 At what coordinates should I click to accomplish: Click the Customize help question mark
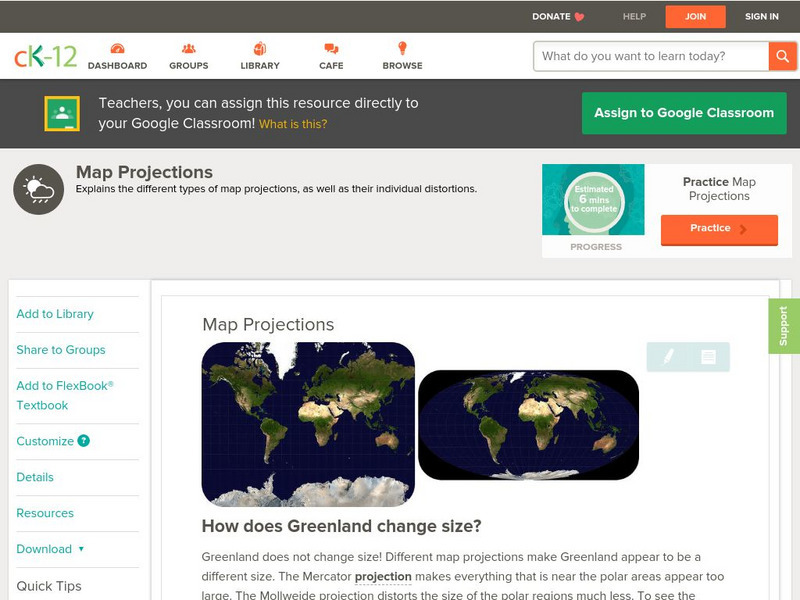click(x=84, y=441)
